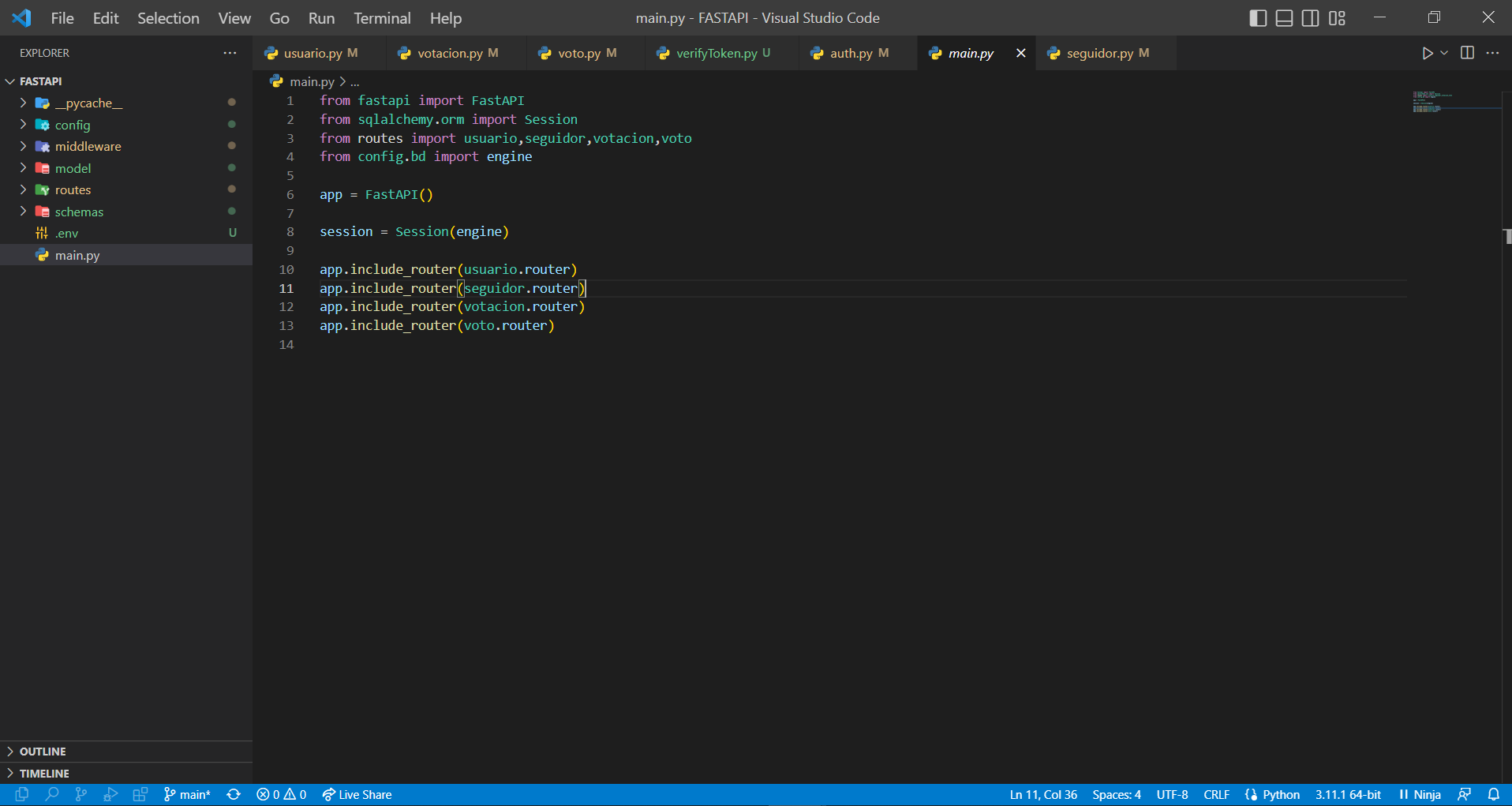The width and height of the screenshot is (1512, 806).
Task: Select Python interpreter 3.11.1 64-bit
Action: (x=1348, y=794)
